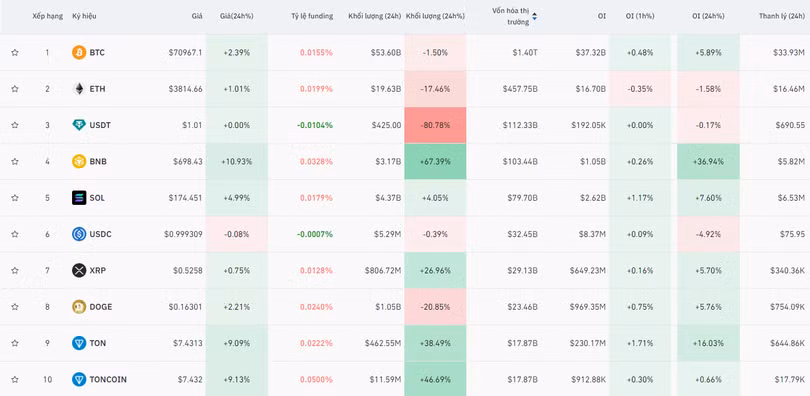The image size is (810, 396).
Task: Click BTC price $70967.1
Action: point(185,53)
